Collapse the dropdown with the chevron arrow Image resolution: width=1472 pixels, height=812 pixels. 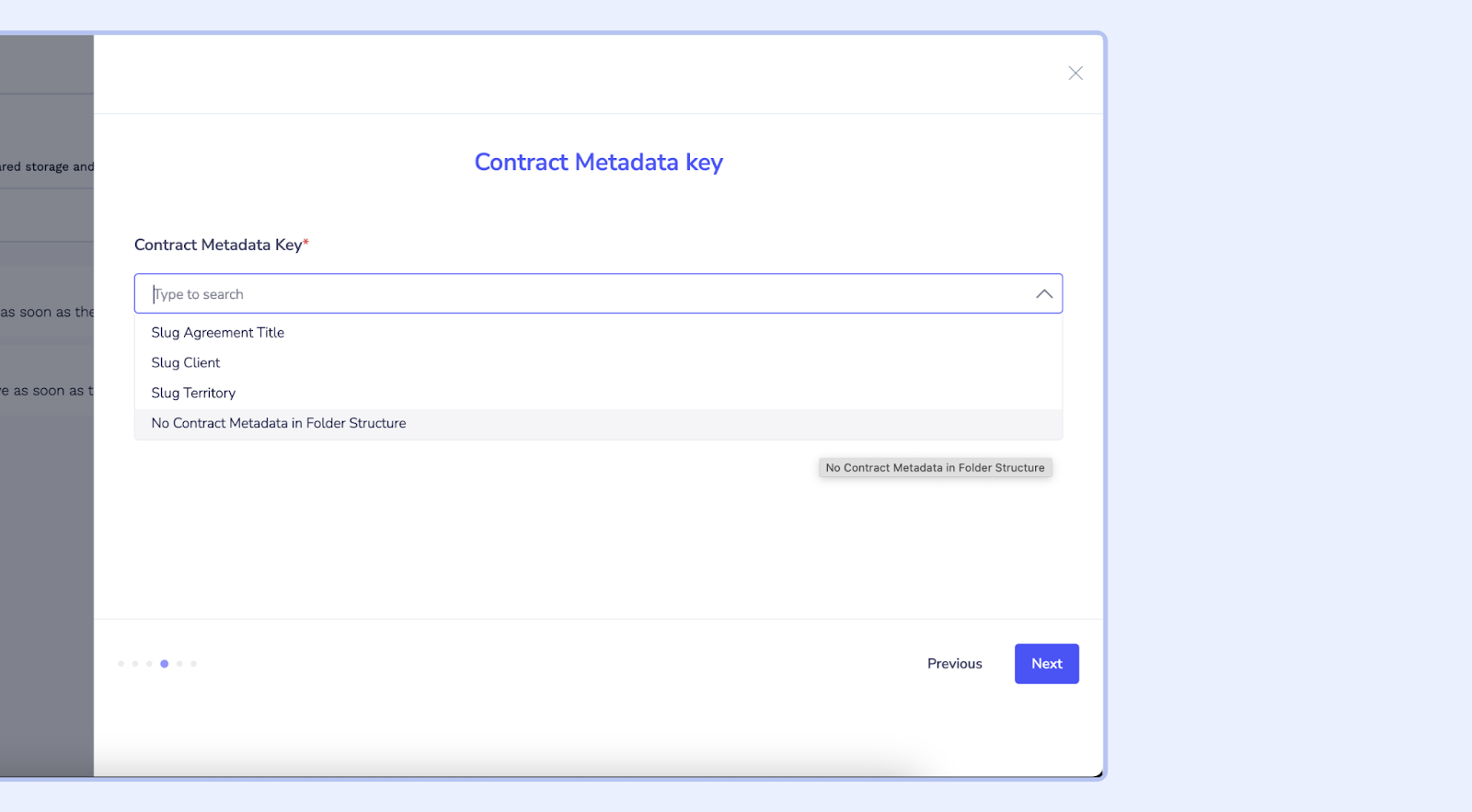(1044, 294)
